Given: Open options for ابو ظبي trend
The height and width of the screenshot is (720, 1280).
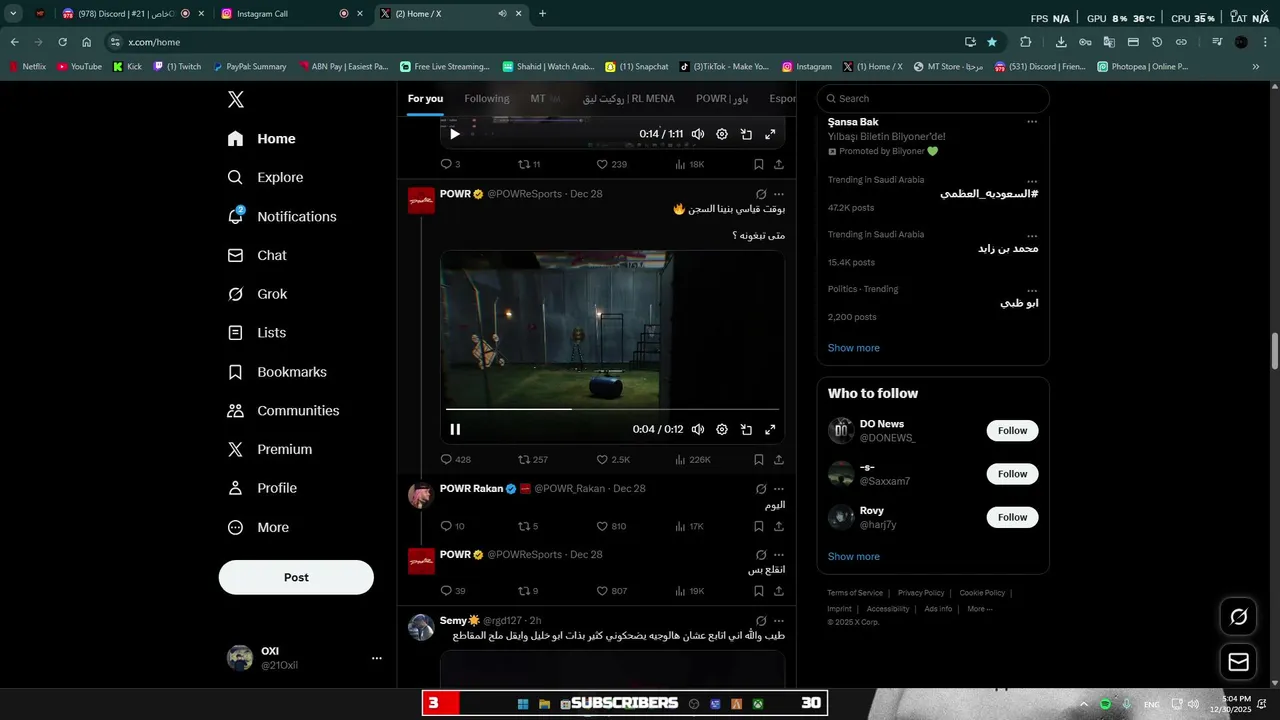Looking at the screenshot, I should pyautogui.click(x=1032, y=290).
